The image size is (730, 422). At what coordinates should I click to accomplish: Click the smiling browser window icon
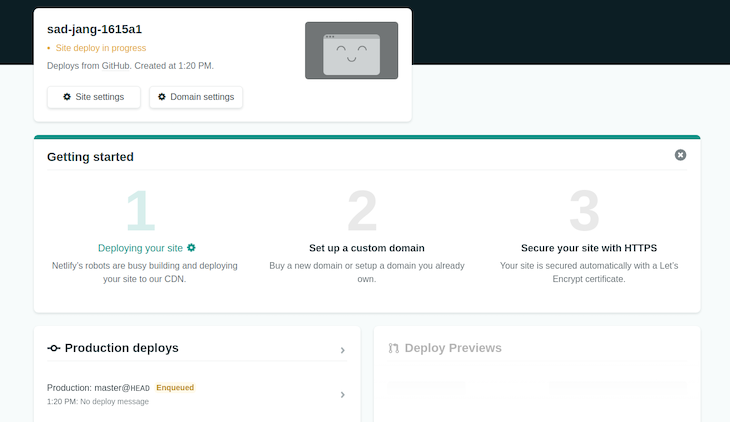(351, 51)
